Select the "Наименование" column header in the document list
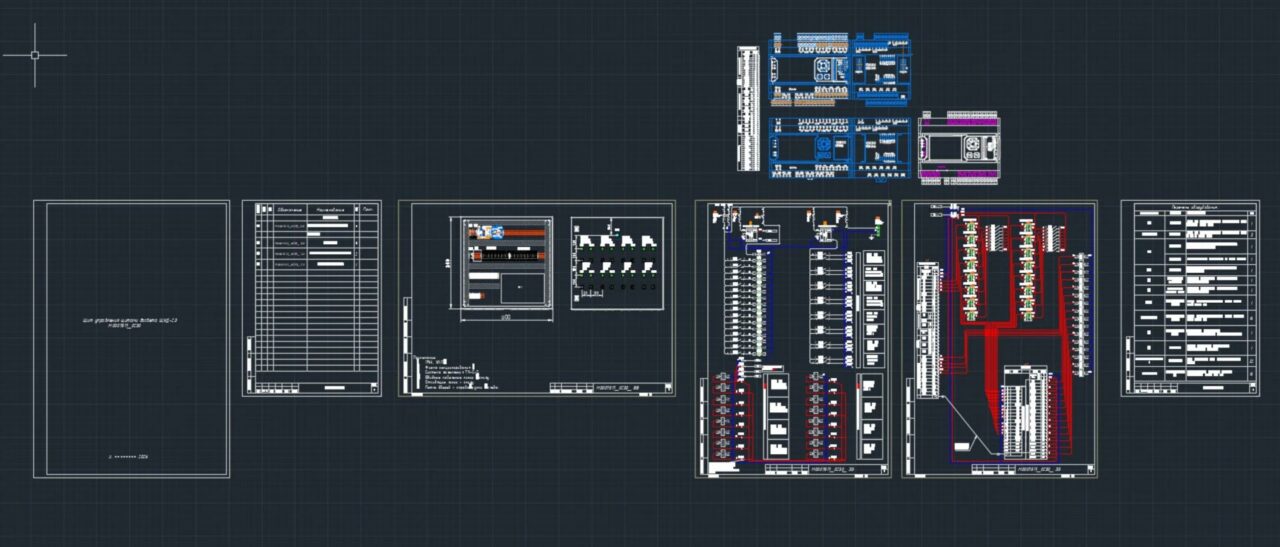1280x547 pixels. pos(331,210)
